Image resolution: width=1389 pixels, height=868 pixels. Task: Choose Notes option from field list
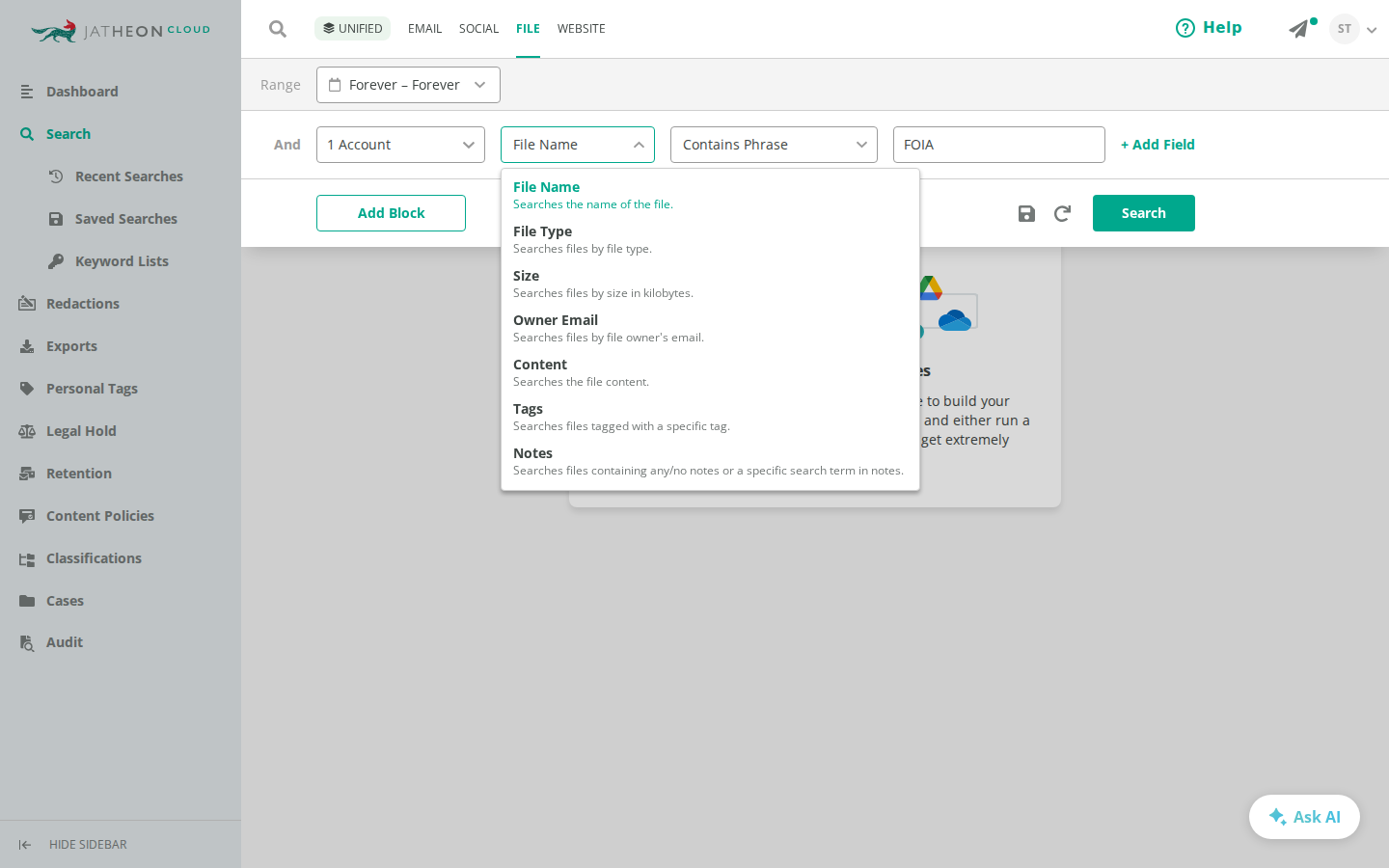[x=710, y=461]
